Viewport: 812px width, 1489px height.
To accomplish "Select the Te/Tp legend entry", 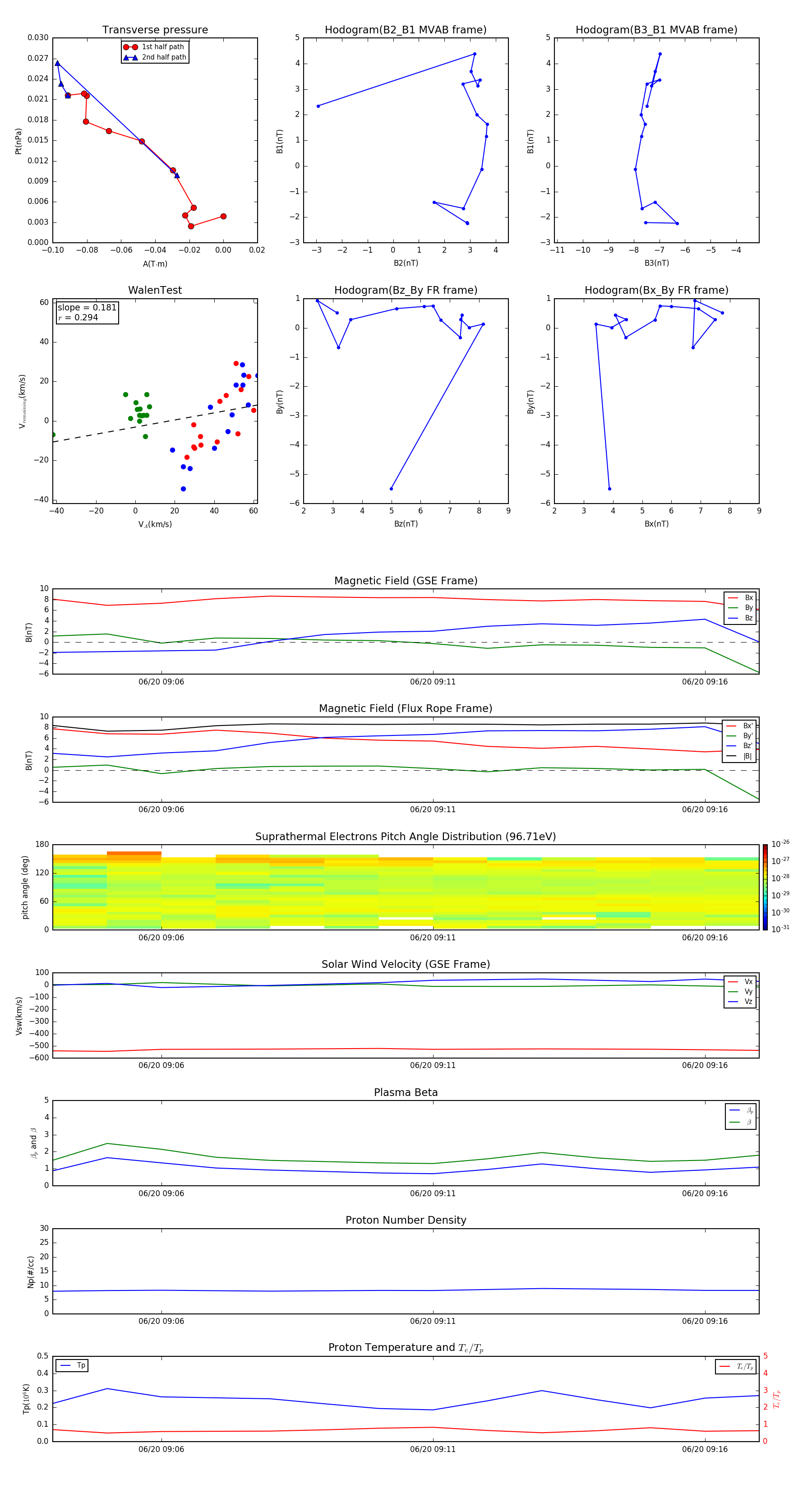I will point(736,1366).
